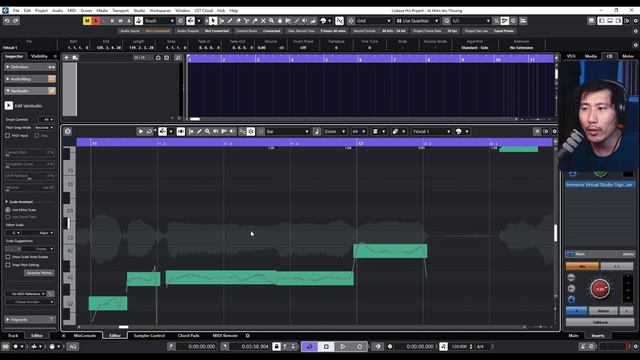Toggle the W write automation button

click(120, 21)
